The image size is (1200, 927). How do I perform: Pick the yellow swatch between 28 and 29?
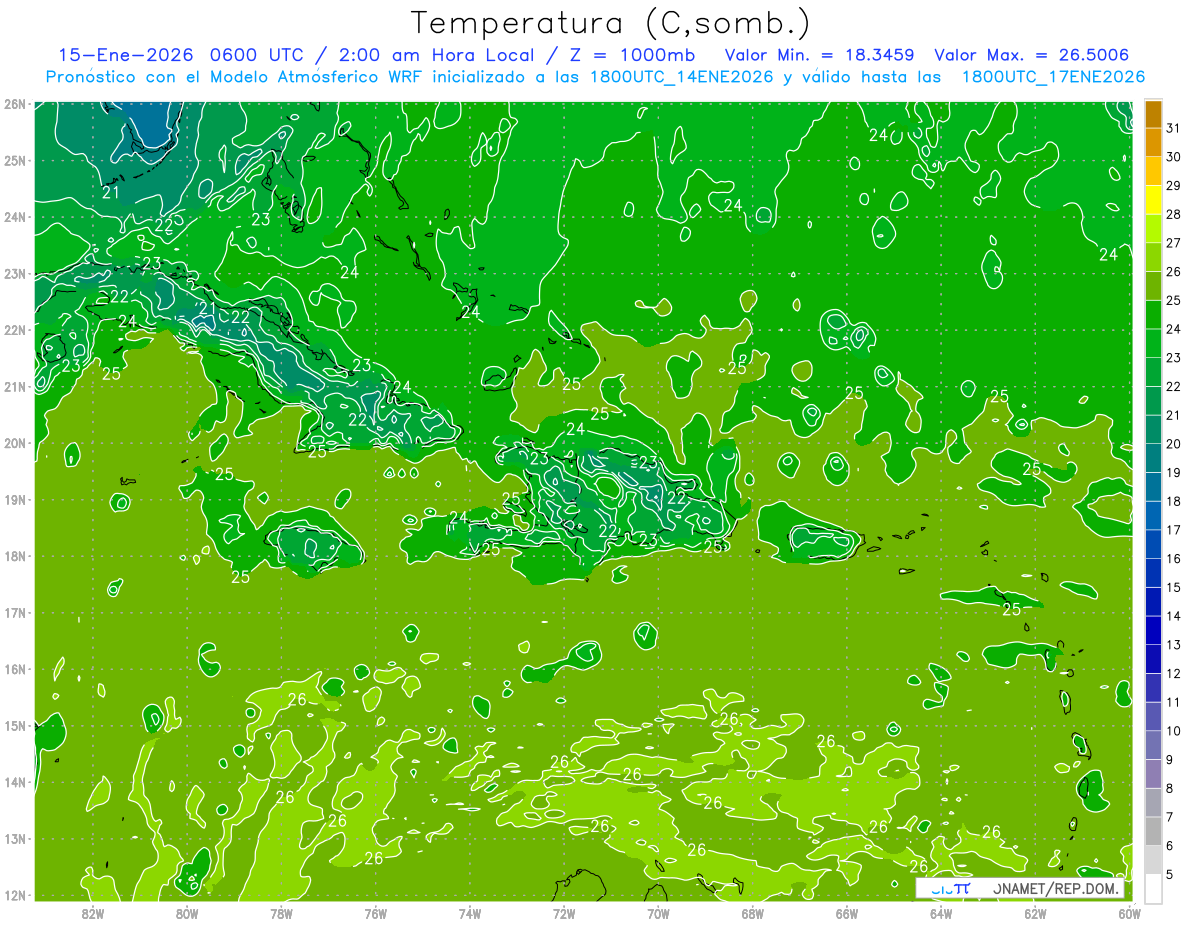(1153, 200)
